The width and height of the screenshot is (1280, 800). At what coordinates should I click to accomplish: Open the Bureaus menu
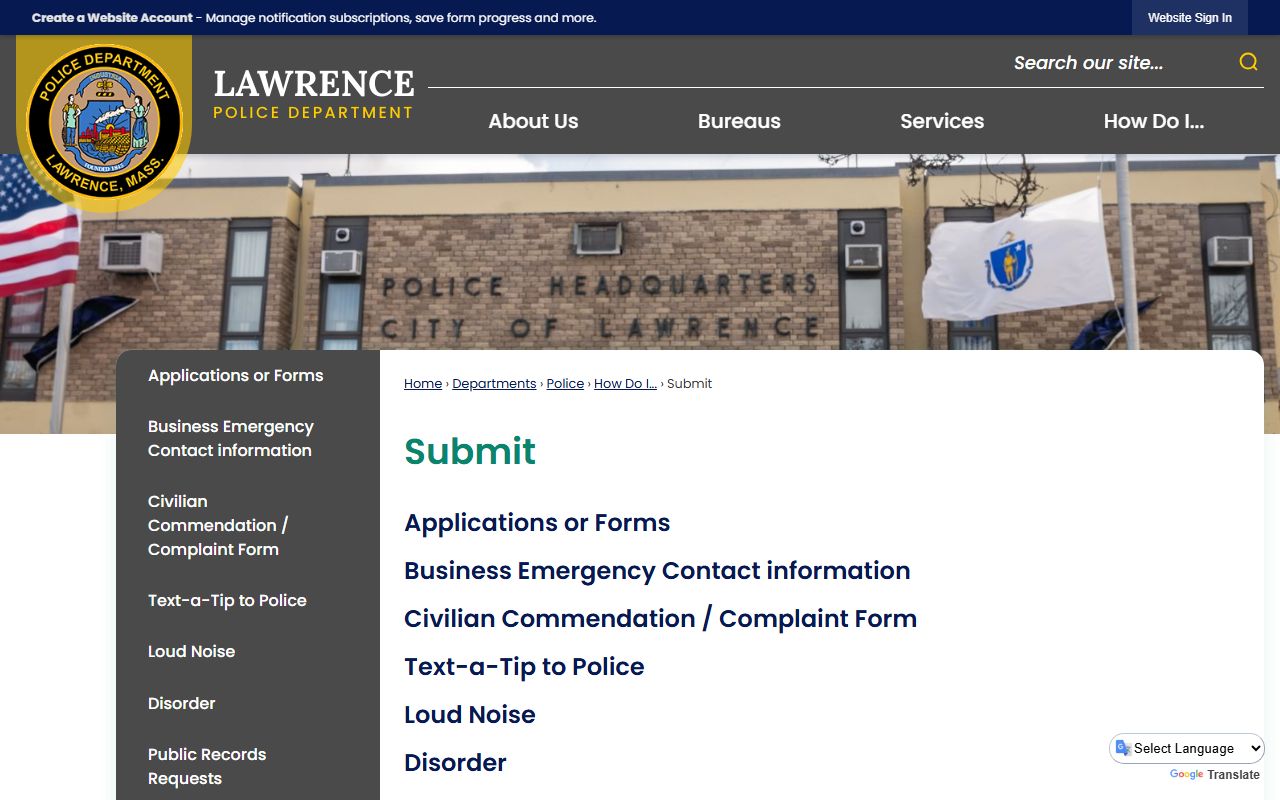pos(739,121)
